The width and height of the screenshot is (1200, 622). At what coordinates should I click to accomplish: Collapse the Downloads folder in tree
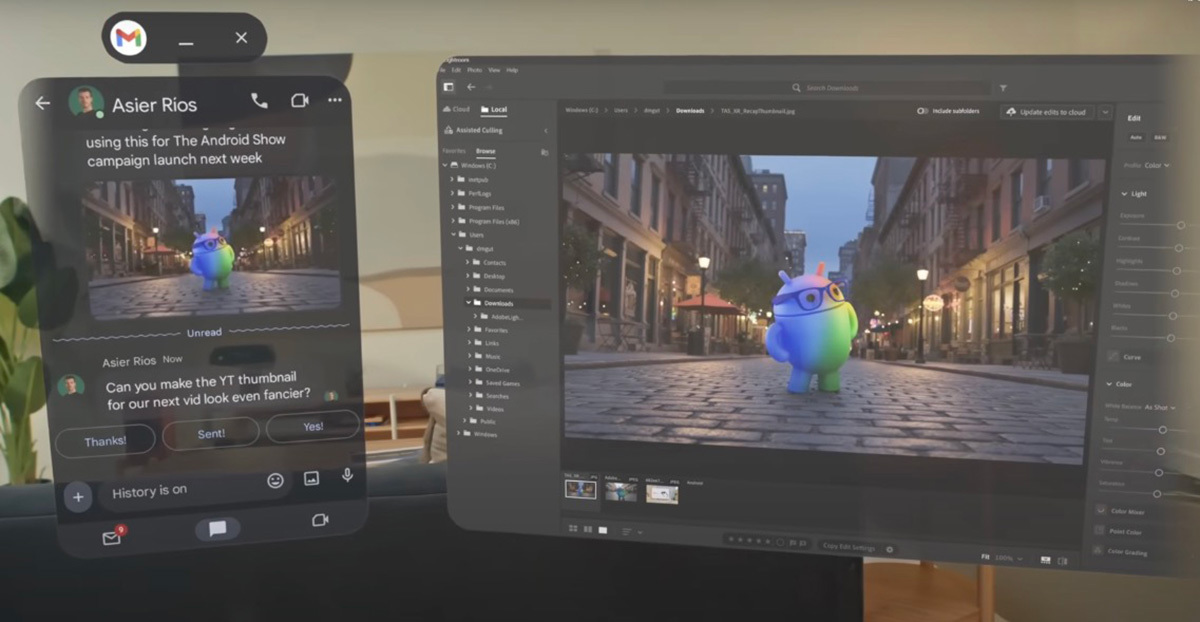(x=467, y=302)
